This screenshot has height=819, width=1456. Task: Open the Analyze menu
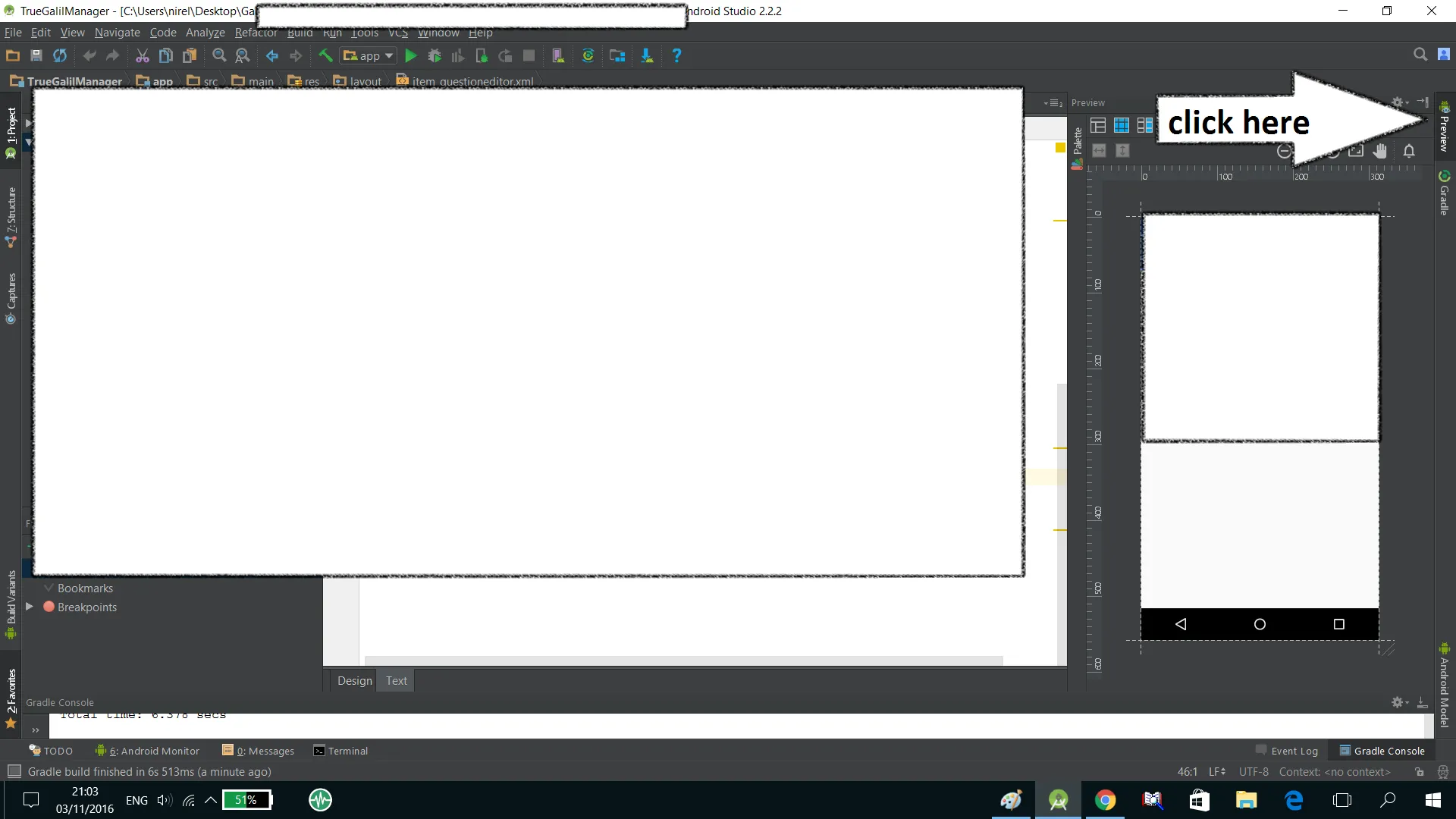click(205, 33)
